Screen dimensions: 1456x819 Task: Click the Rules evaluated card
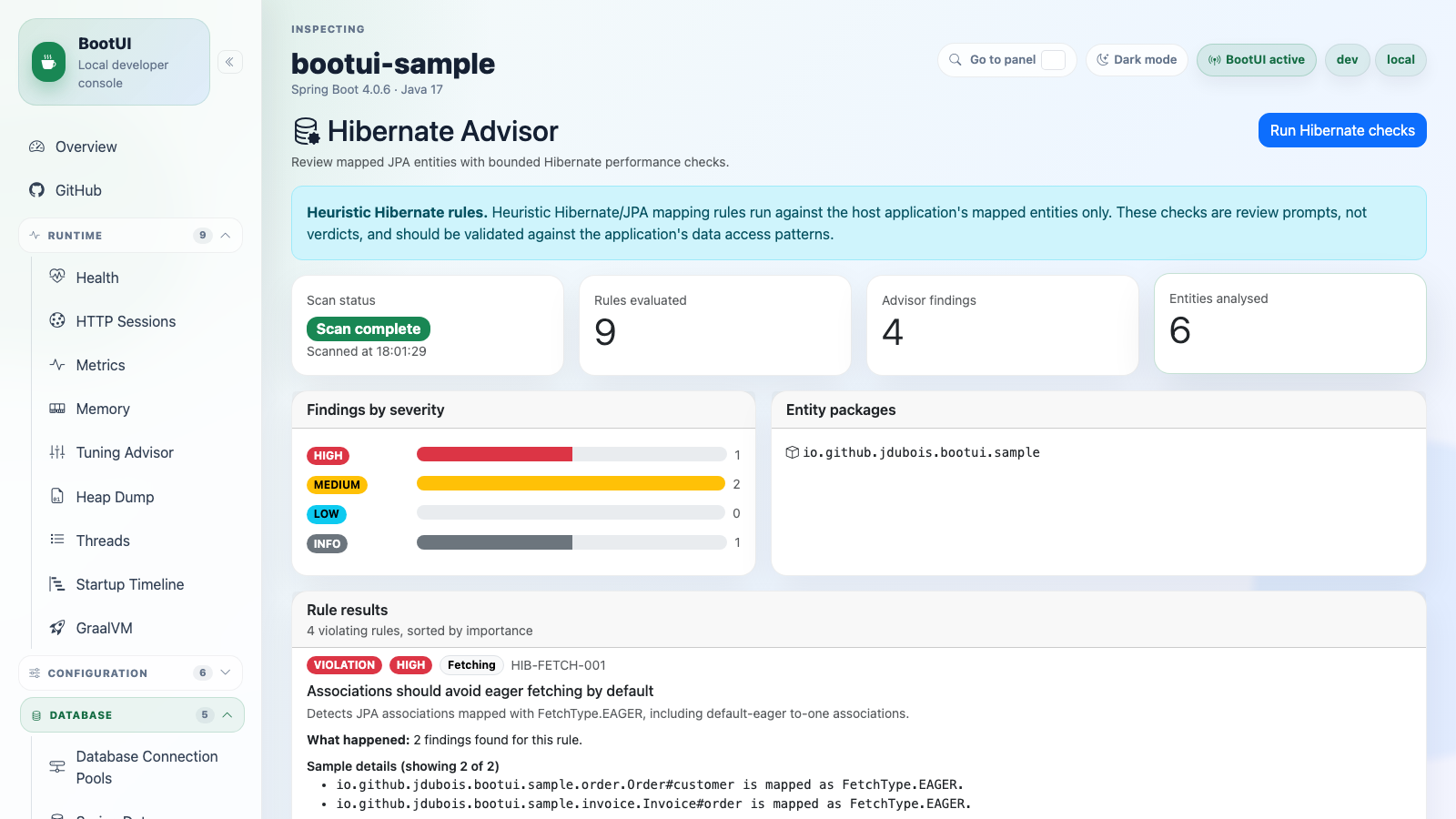pyautogui.click(x=714, y=325)
